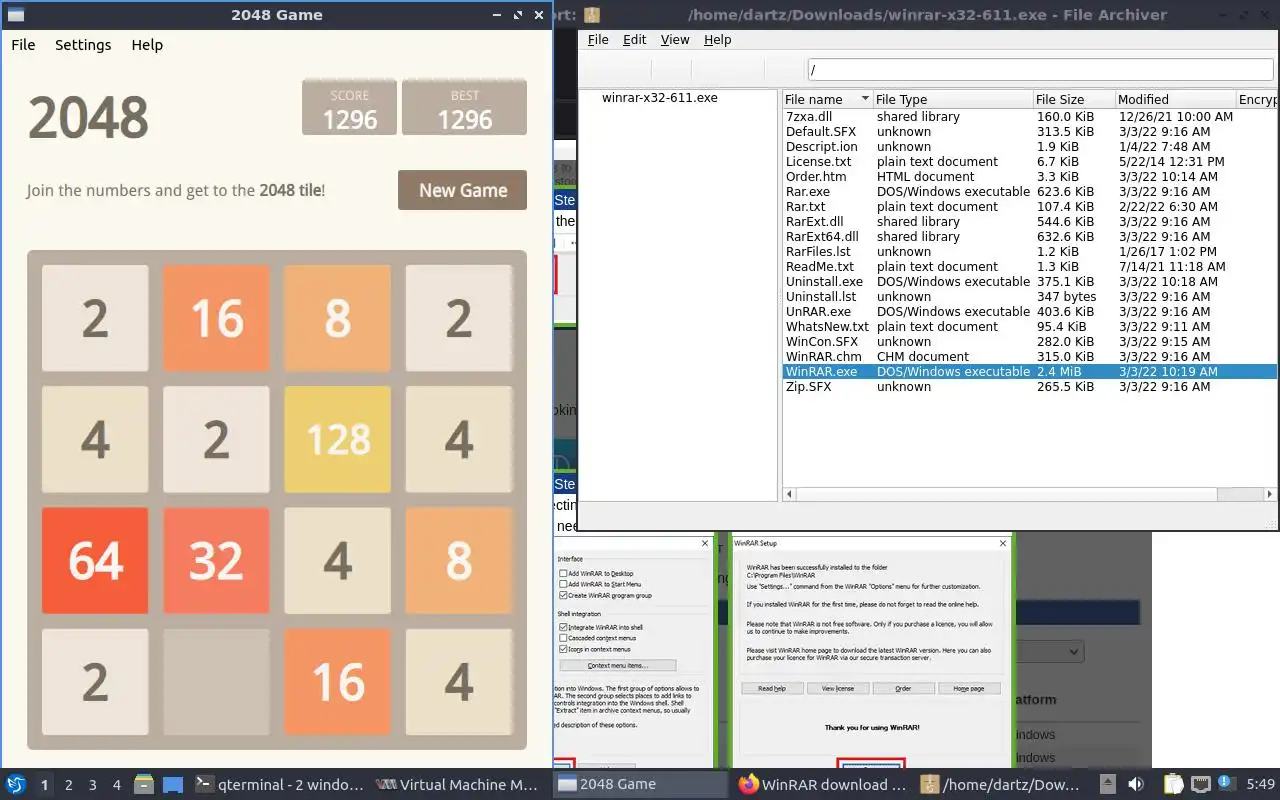Sort by the File Type column header
The width and height of the screenshot is (1280, 800).
tap(952, 100)
